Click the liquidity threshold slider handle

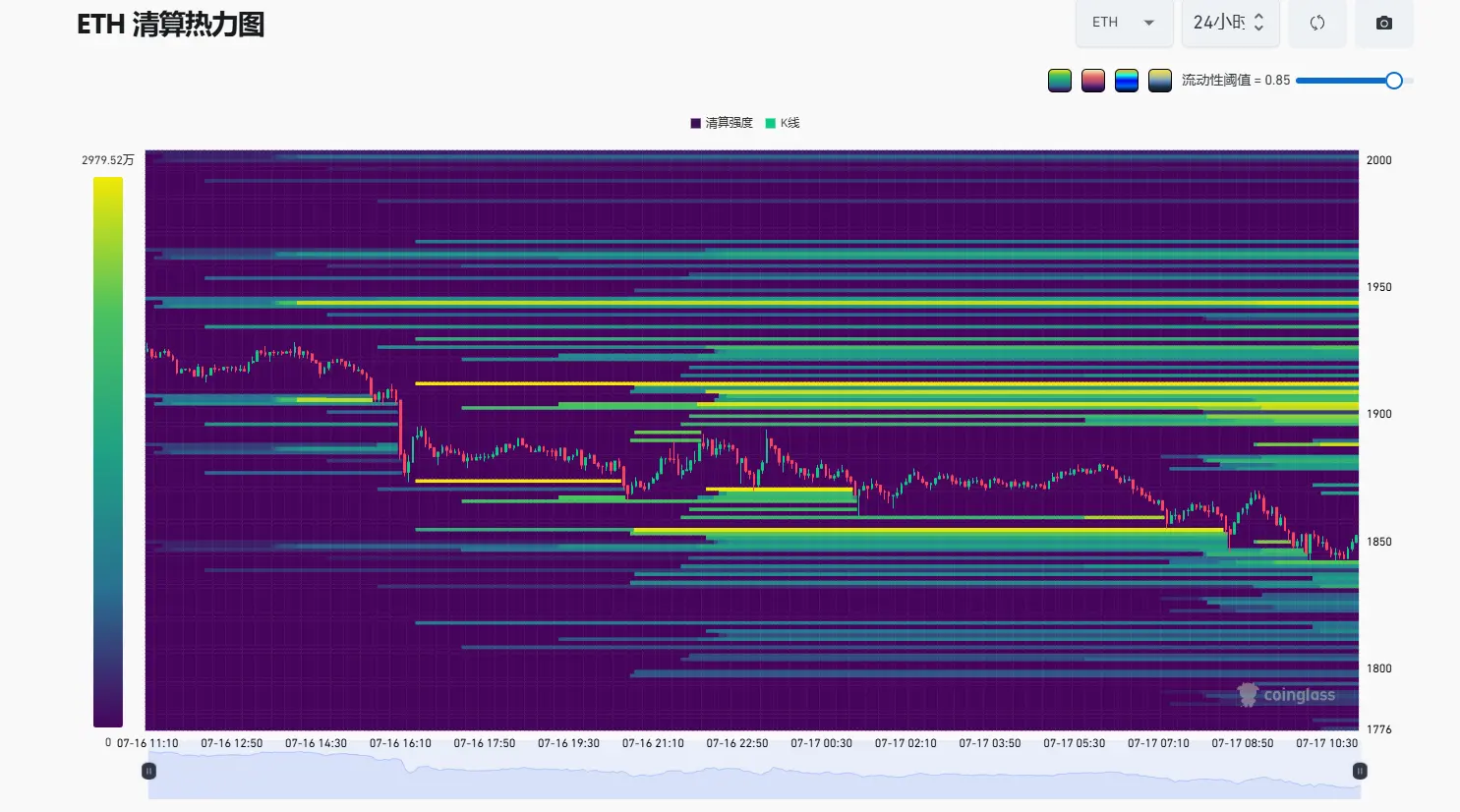pyautogui.click(x=1393, y=81)
